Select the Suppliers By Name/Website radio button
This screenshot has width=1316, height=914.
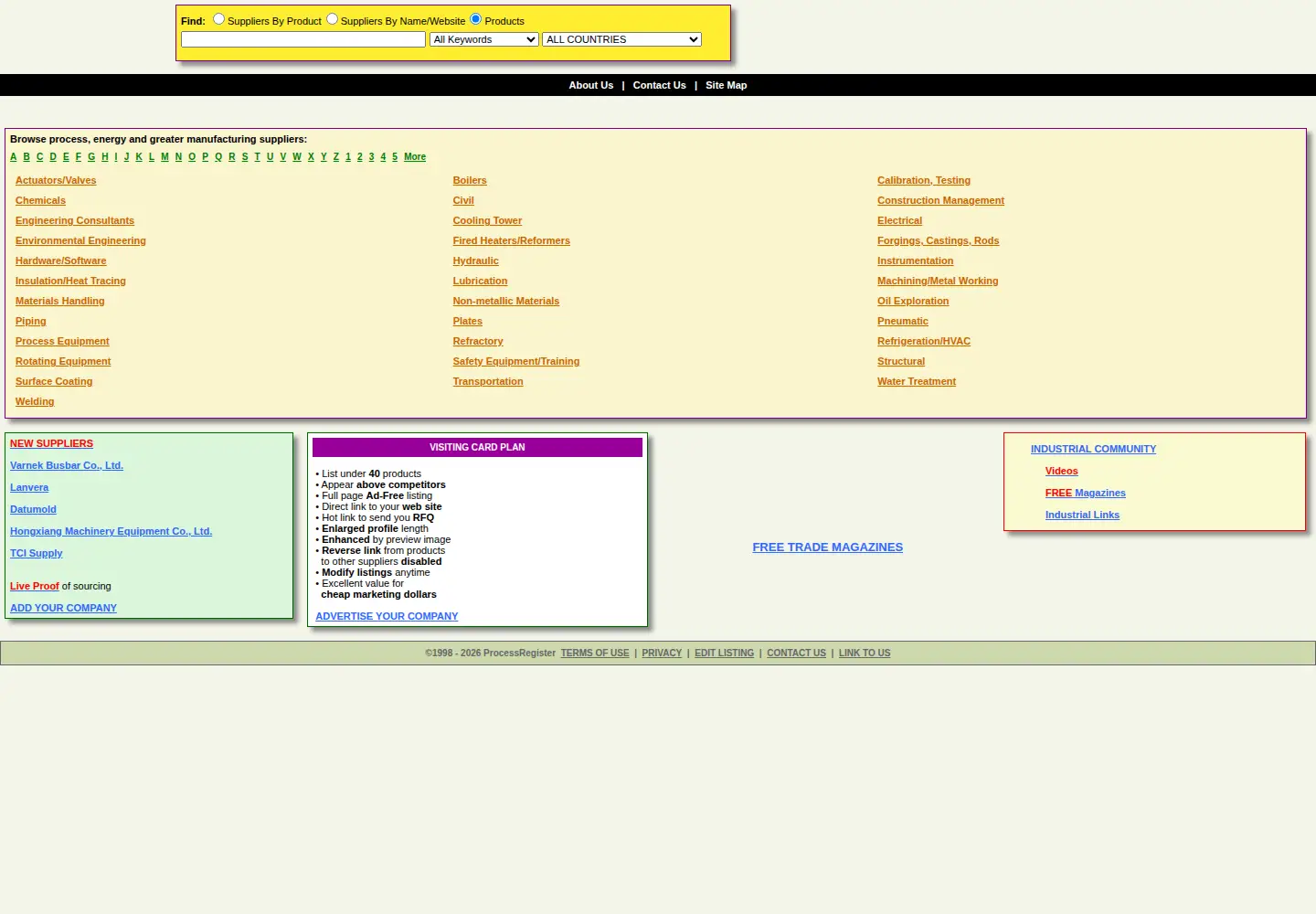click(332, 19)
